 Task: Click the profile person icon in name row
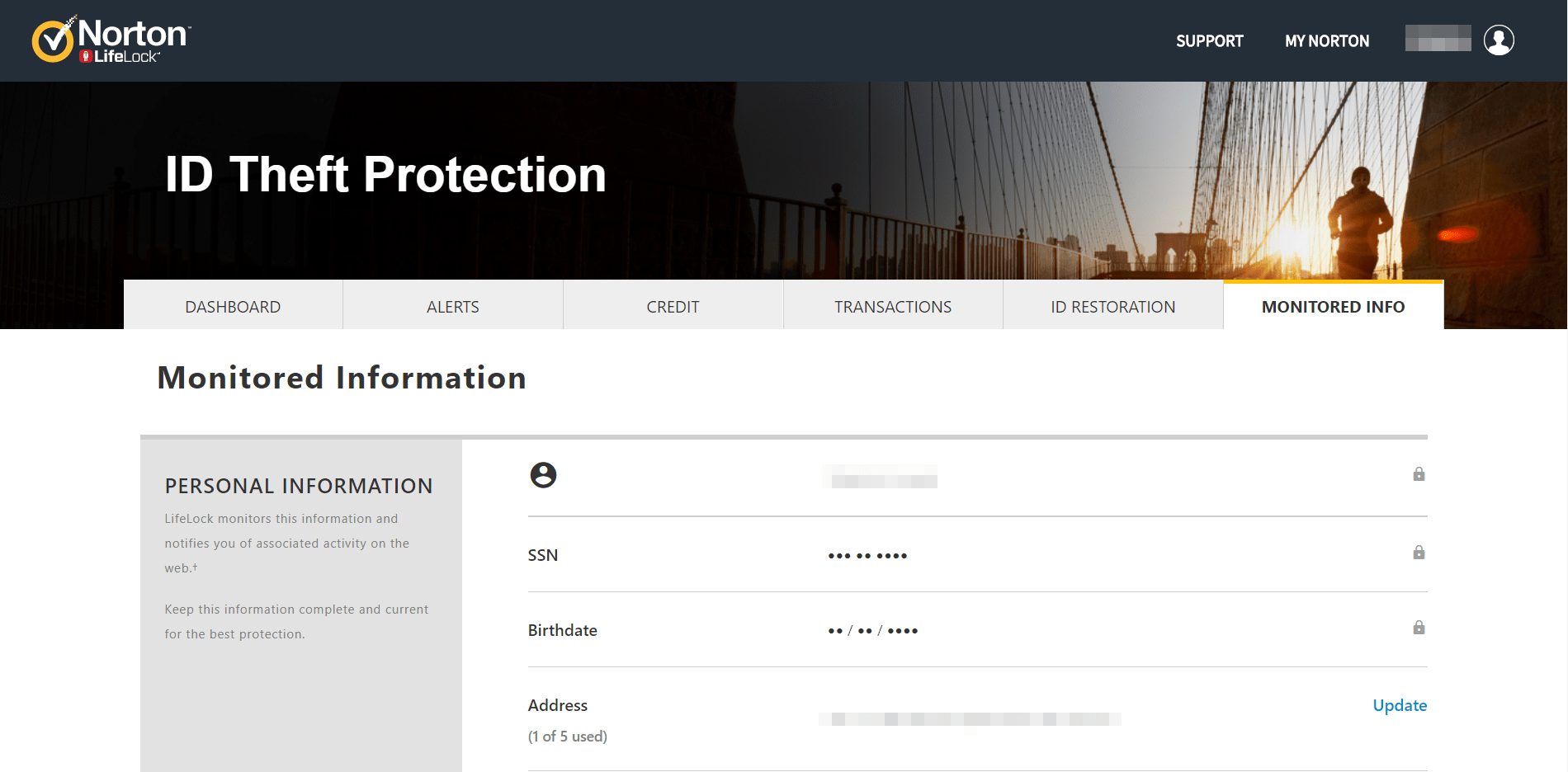[543, 475]
